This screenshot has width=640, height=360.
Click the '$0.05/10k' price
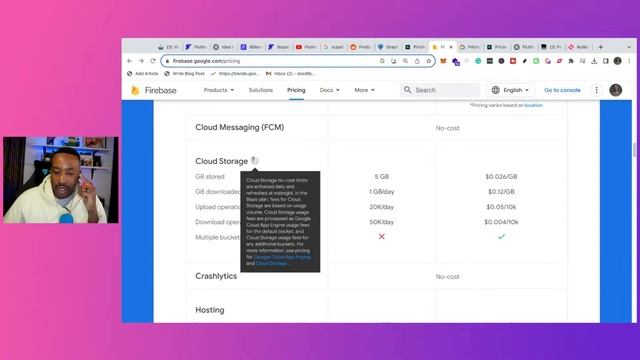[501, 207]
